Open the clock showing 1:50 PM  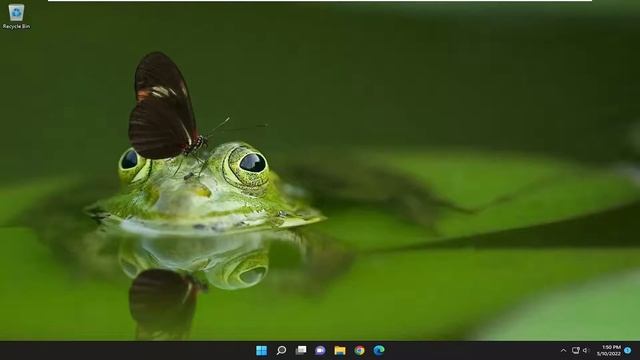pyautogui.click(x=608, y=350)
